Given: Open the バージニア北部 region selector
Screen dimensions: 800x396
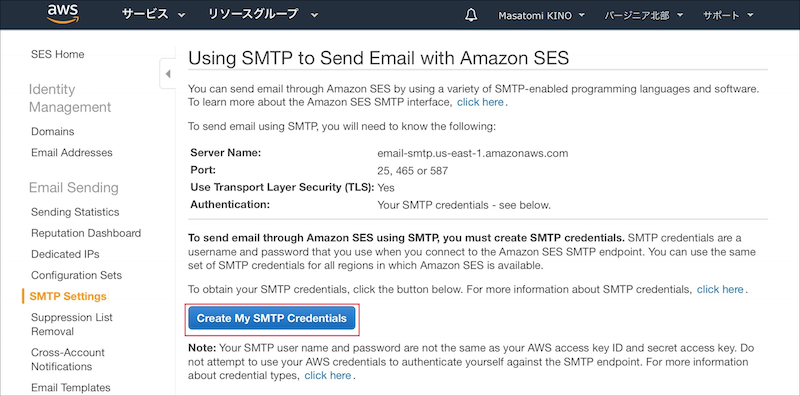Looking at the screenshot, I should 643,15.
